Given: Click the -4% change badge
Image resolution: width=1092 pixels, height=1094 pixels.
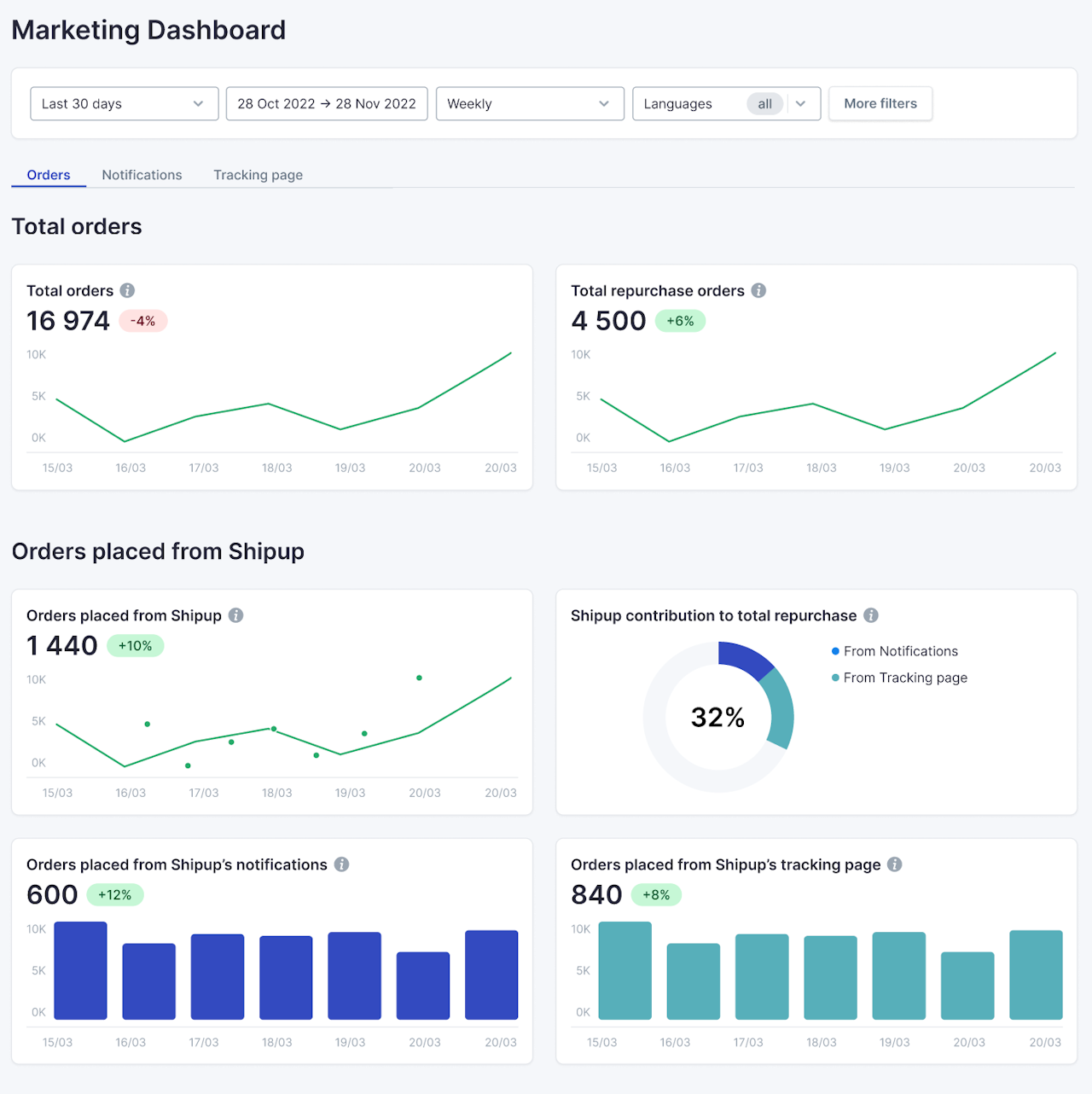Looking at the screenshot, I should 142,321.
